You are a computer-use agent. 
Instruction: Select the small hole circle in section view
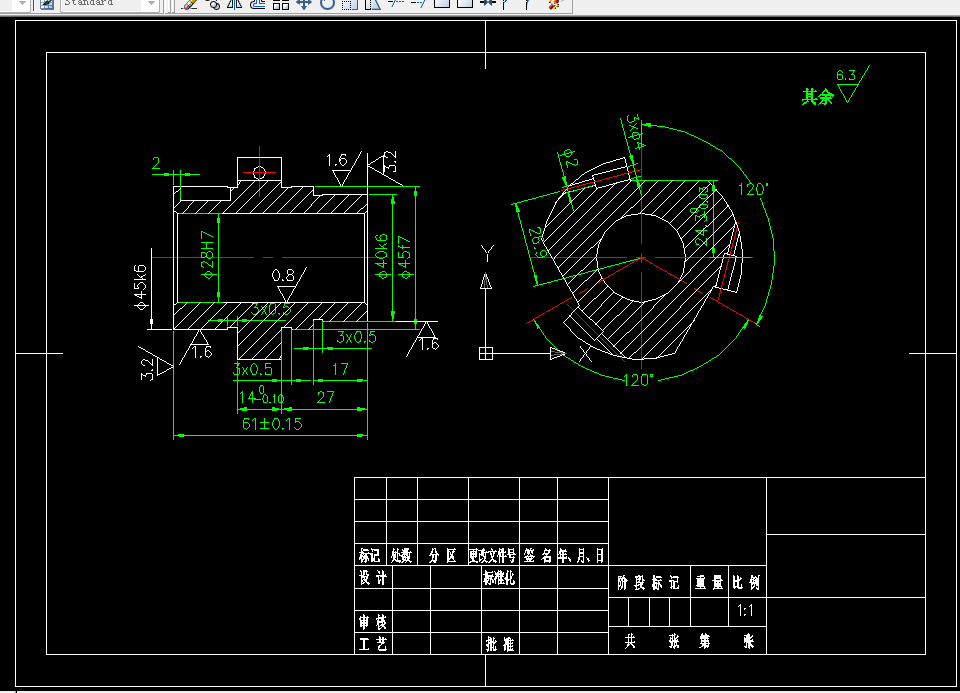[x=260, y=173]
